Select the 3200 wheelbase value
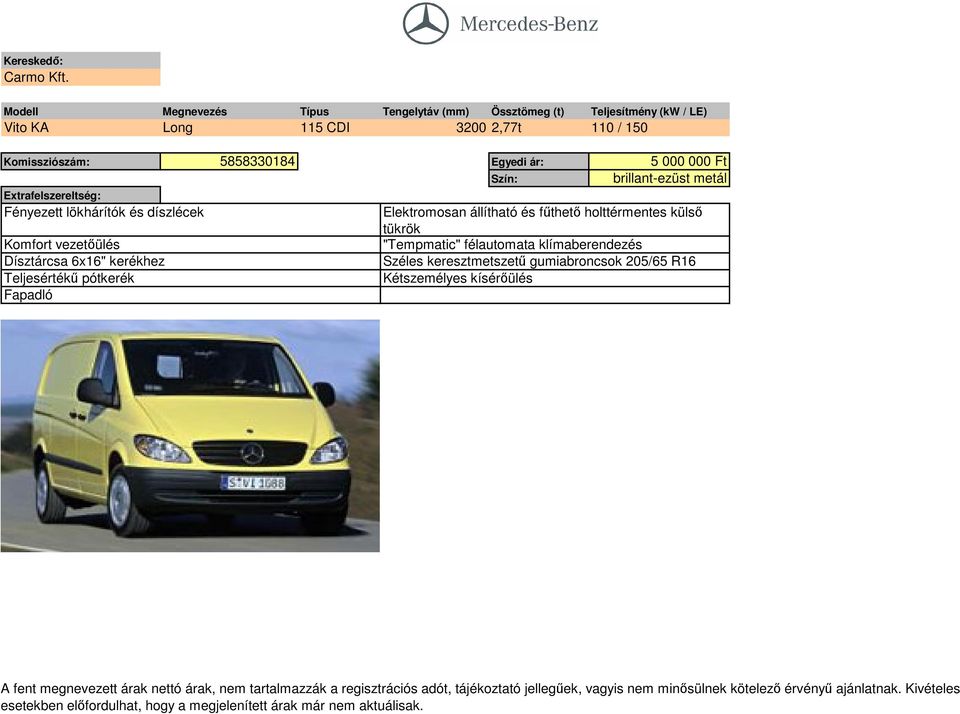Screen dimensions: 960x714 (471, 127)
